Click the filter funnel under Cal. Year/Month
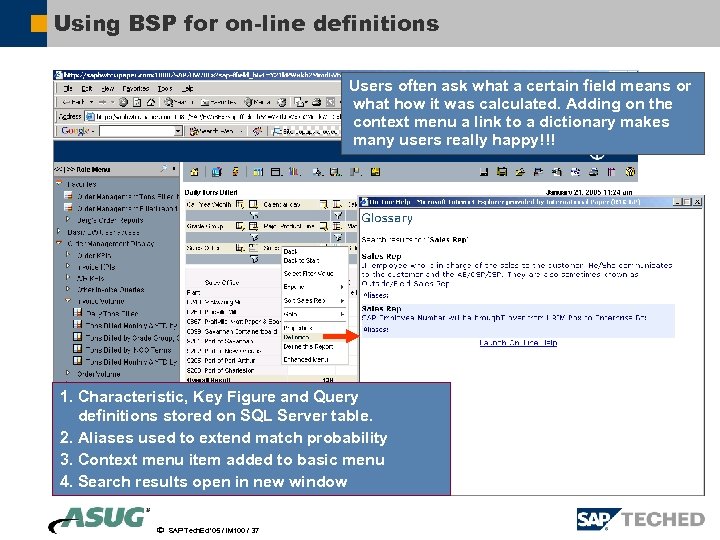Image resolution: width=720 pixels, height=540 pixels. point(254,215)
